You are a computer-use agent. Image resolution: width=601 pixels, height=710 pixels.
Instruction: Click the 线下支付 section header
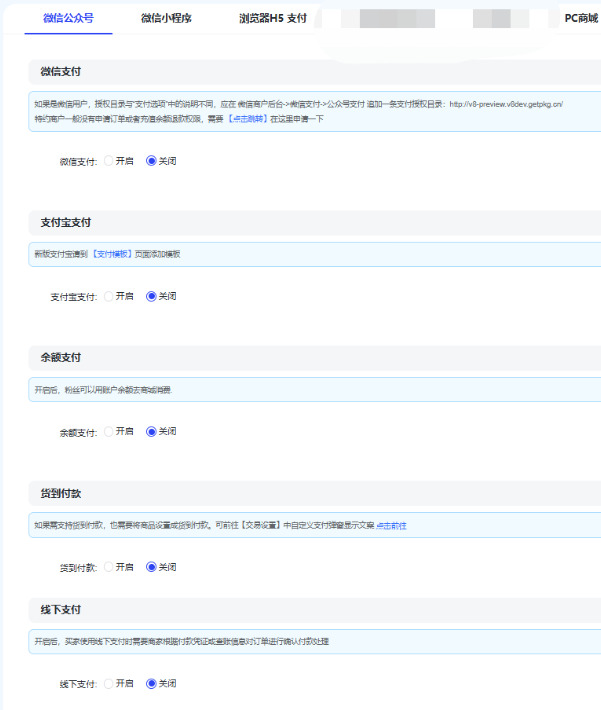pos(61,610)
